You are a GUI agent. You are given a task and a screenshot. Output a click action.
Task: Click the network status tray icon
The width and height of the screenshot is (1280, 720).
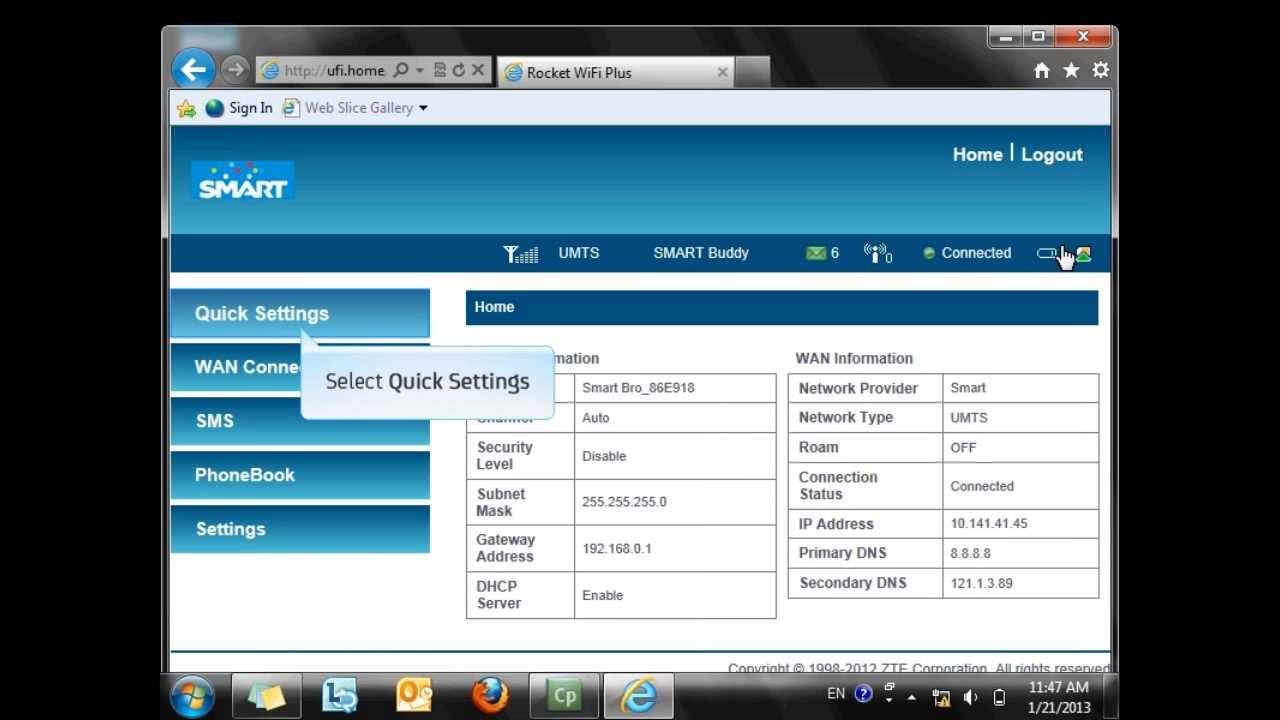click(x=941, y=698)
